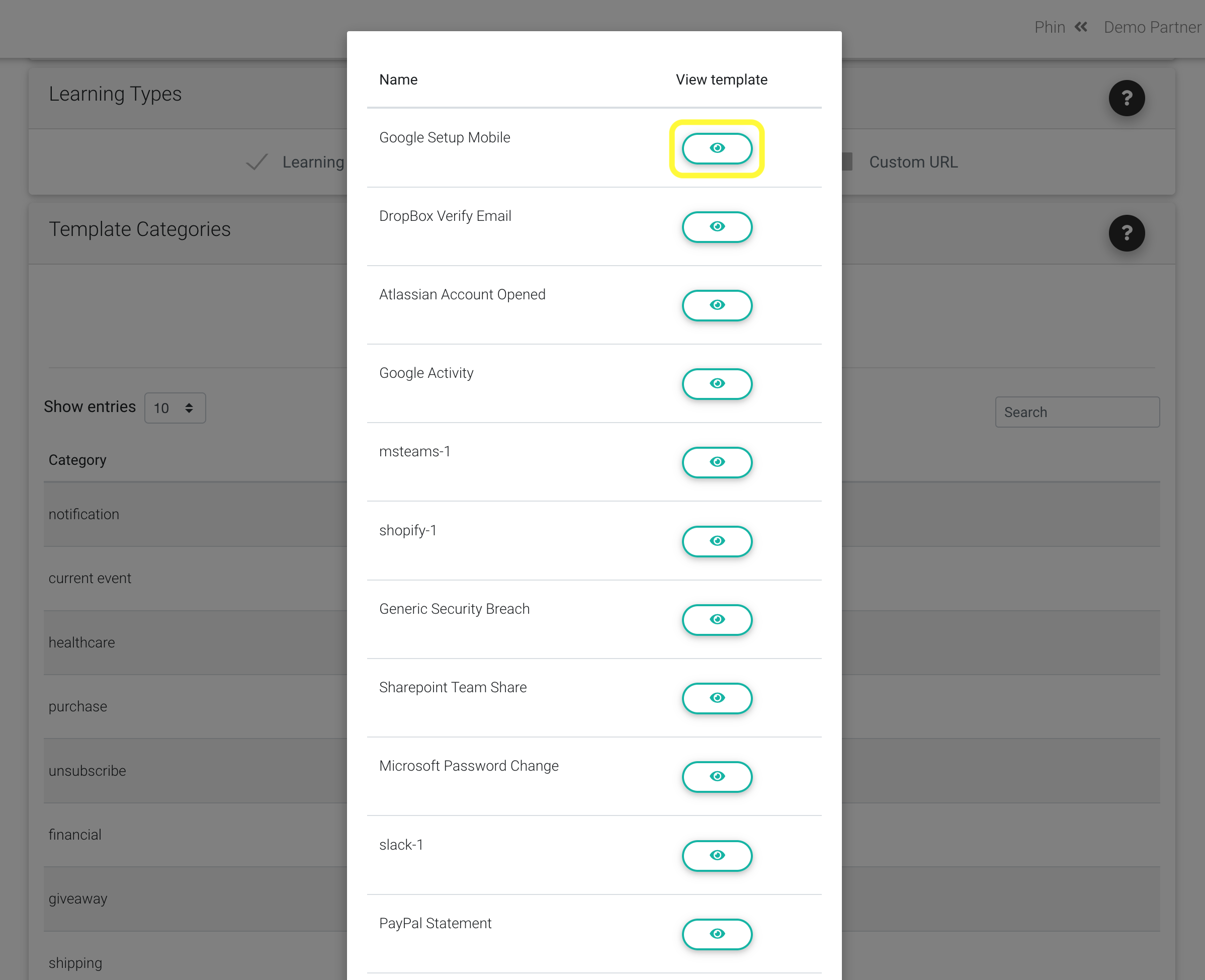
Task: Open Atlassian Account Opened template preview
Action: (717, 305)
